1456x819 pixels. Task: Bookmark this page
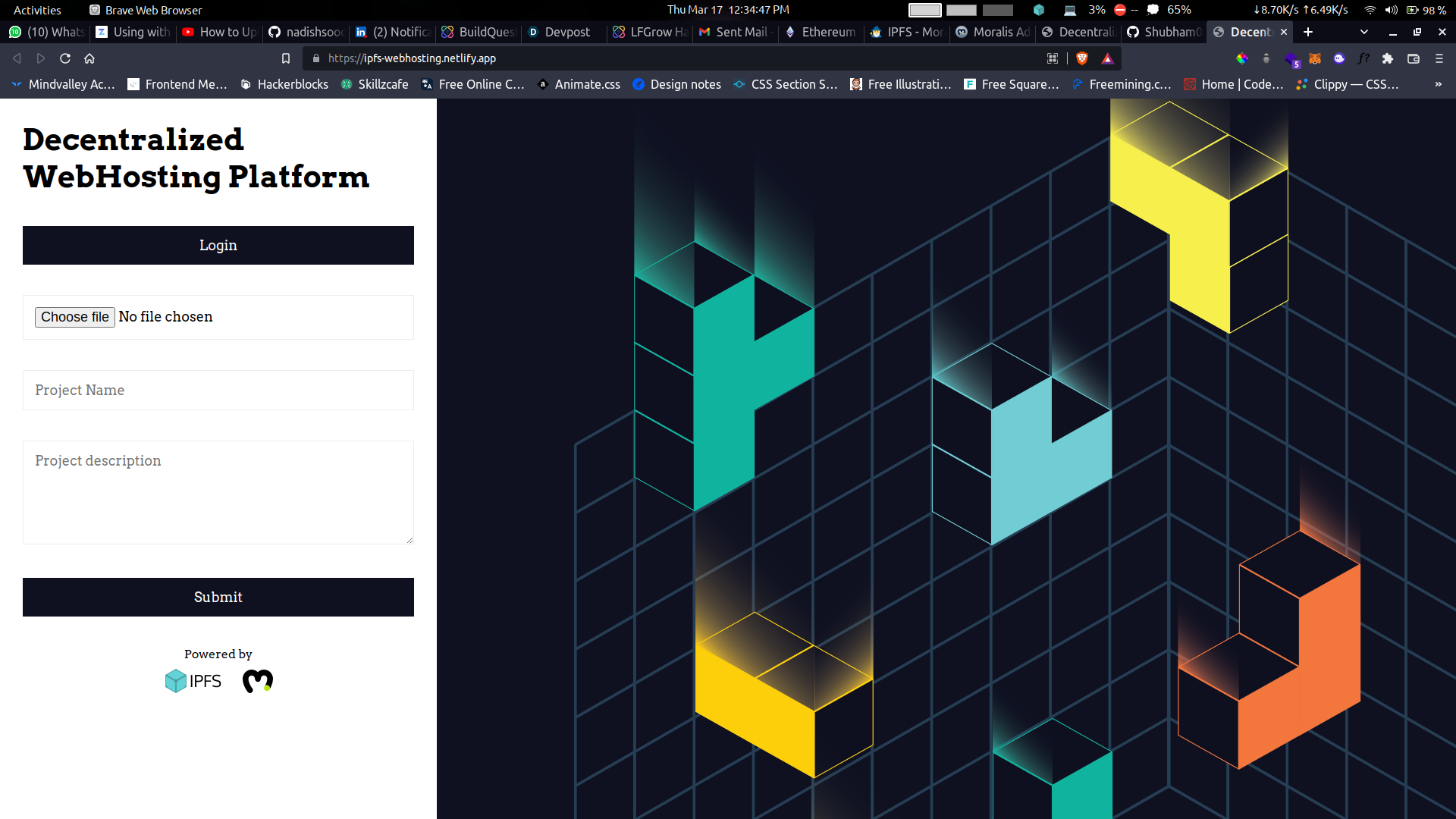click(286, 58)
